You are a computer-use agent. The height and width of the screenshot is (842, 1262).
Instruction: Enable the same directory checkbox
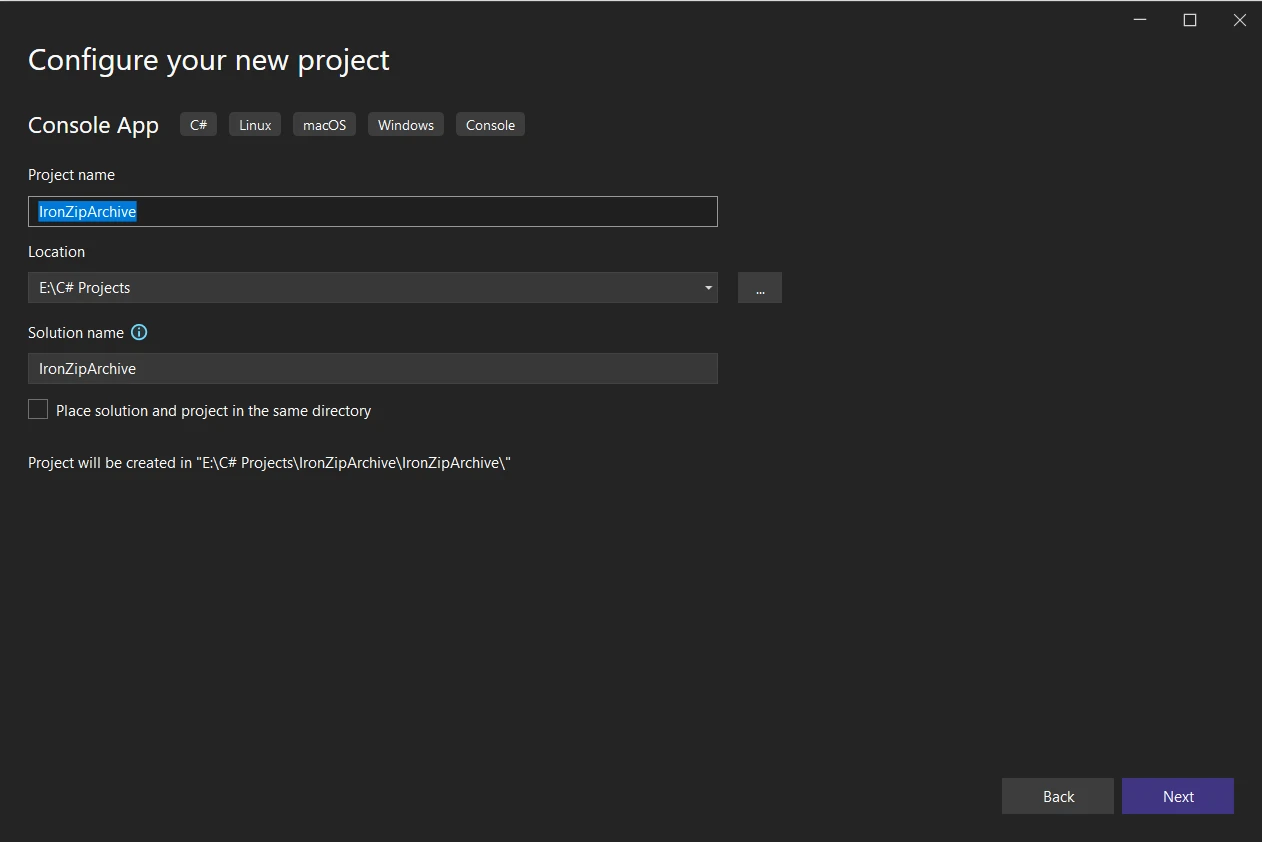(38, 410)
